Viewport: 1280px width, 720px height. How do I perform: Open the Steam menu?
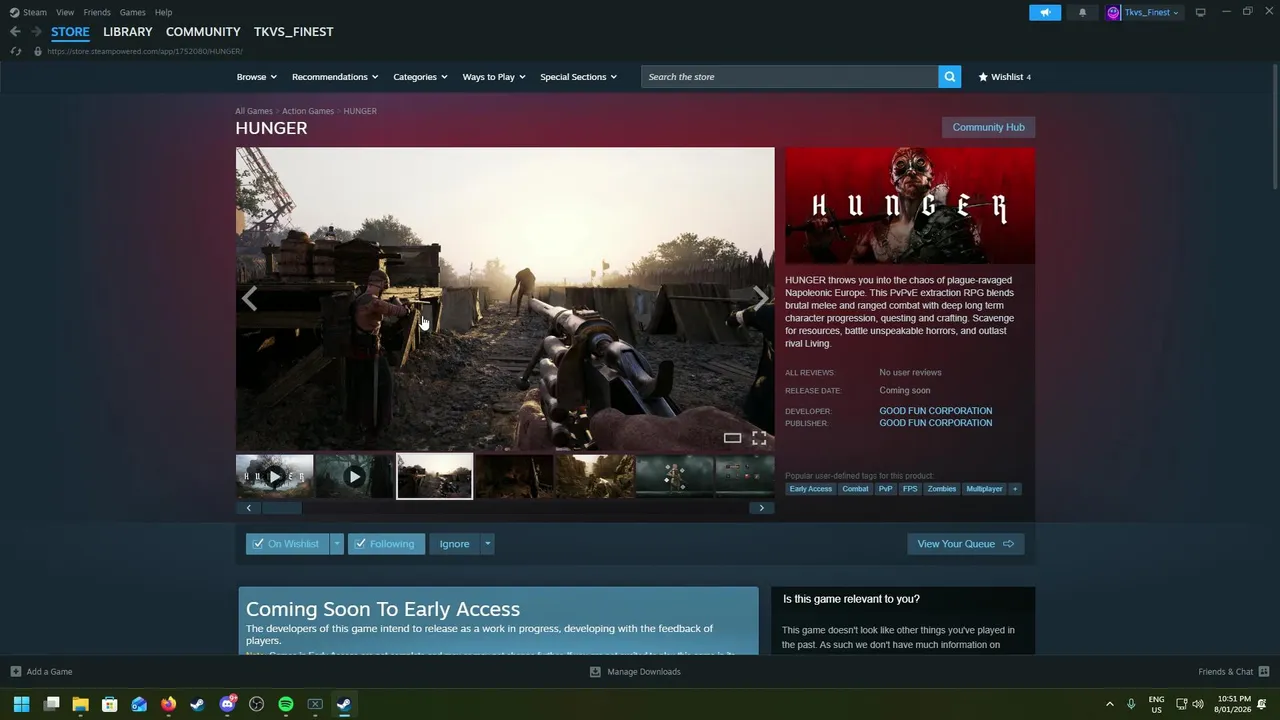[x=29, y=12]
